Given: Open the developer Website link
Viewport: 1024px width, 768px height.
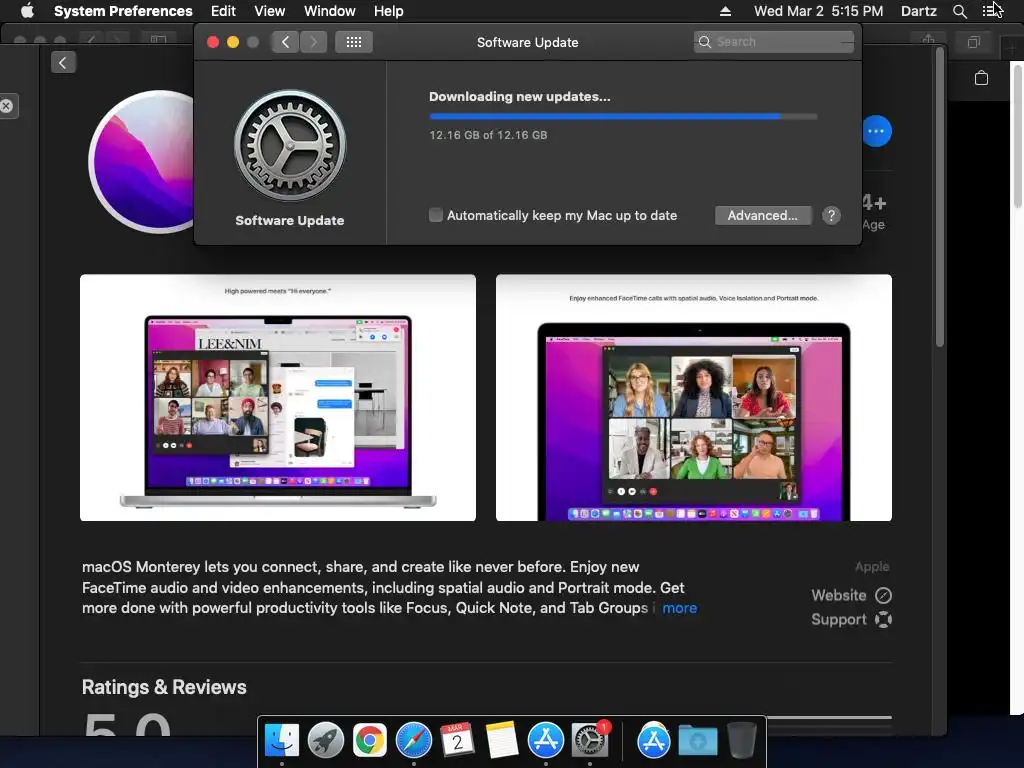Looking at the screenshot, I should coord(852,596).
